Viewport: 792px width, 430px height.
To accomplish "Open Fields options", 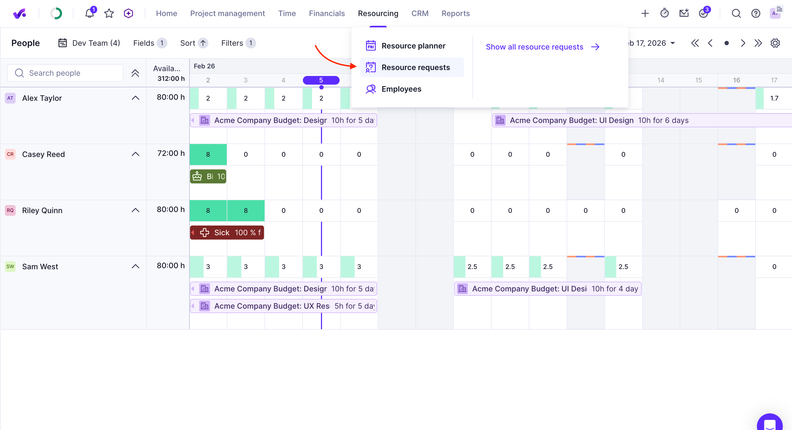I will pos(150,43).
